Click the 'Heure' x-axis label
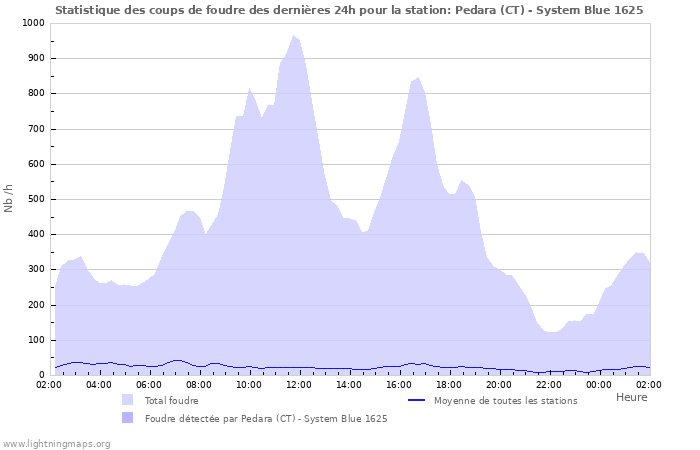 click(631, 397)
